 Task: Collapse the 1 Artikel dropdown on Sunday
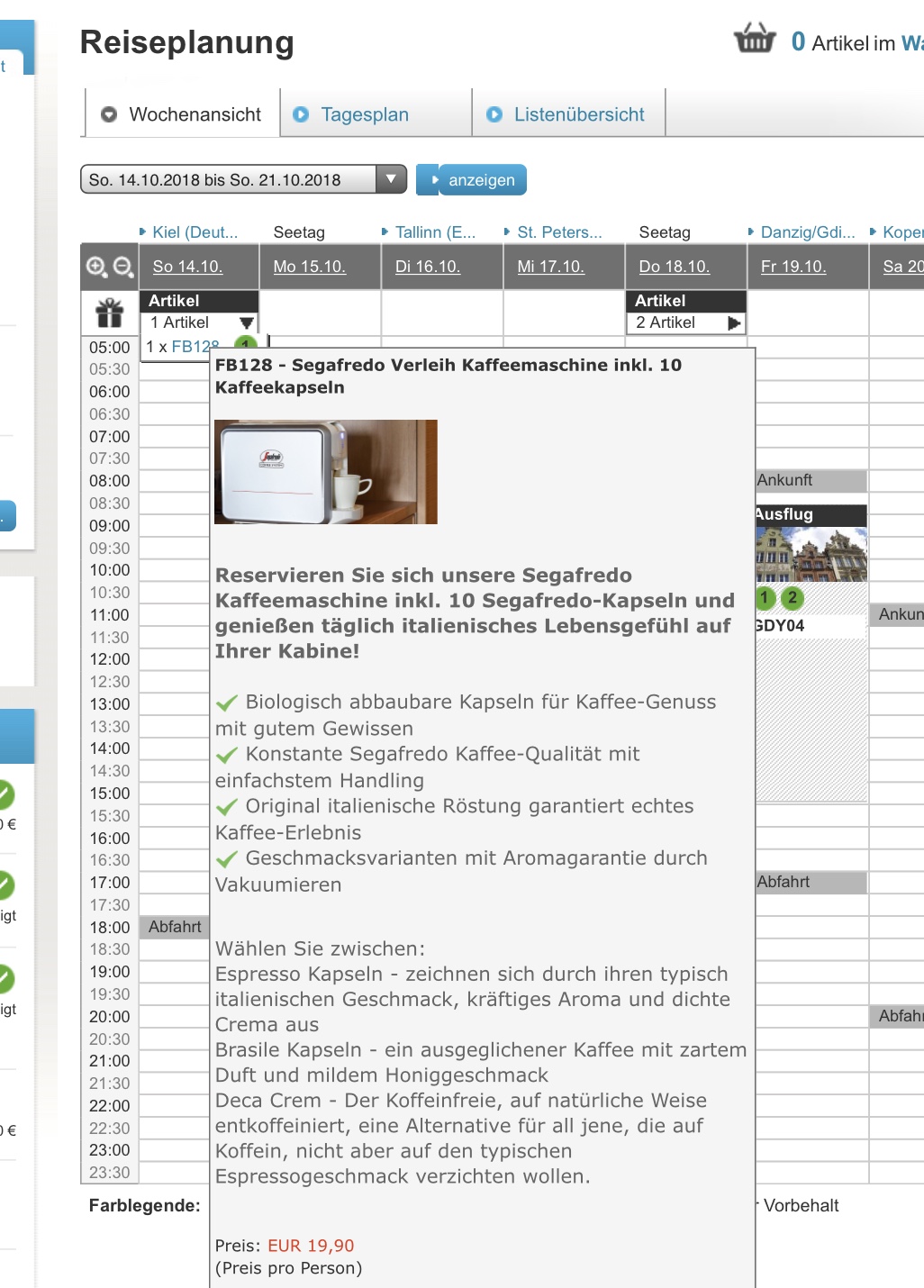point(246,322)
